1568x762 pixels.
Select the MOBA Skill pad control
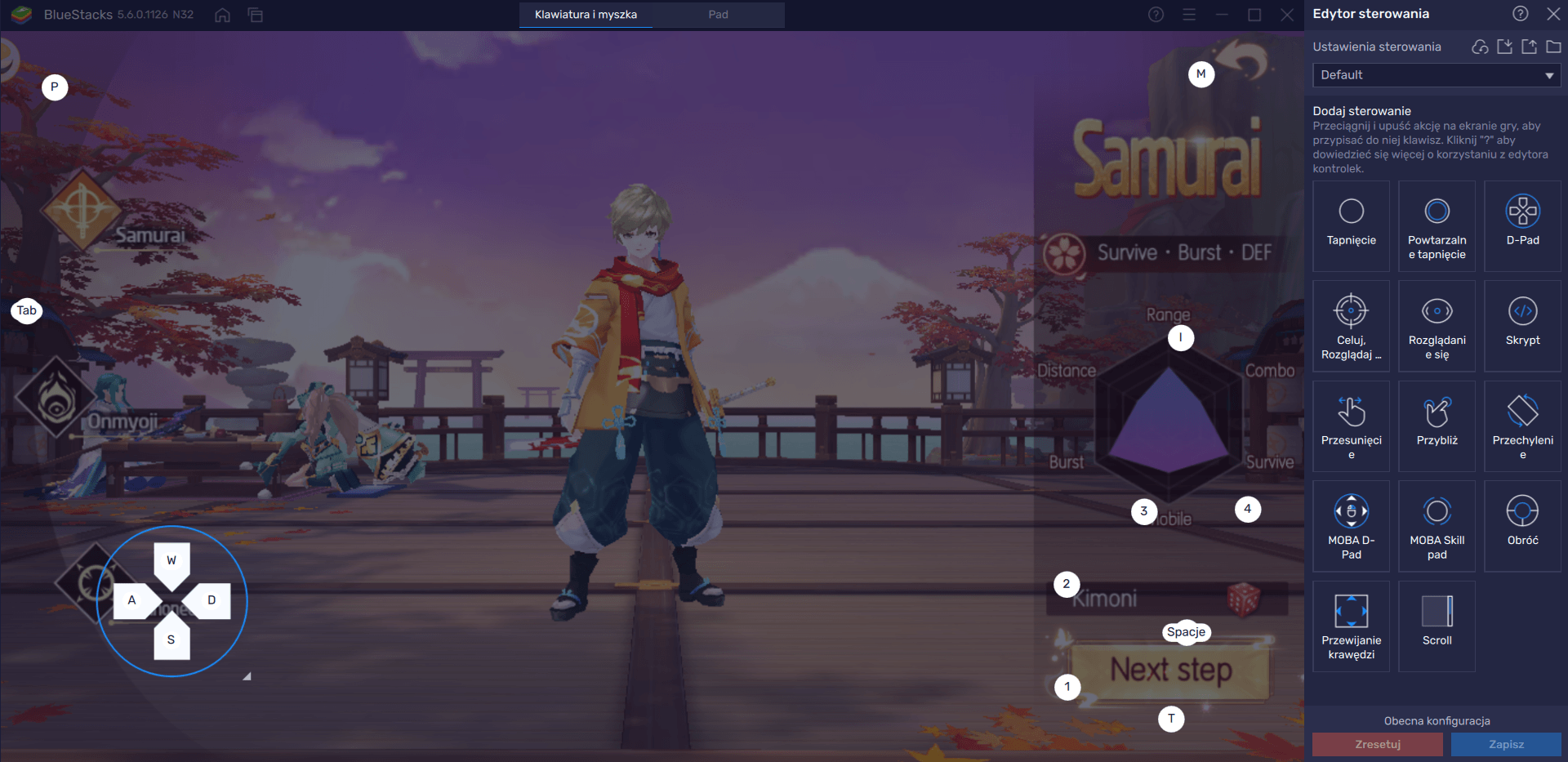pyautogui.click(x=1437, y=526)
